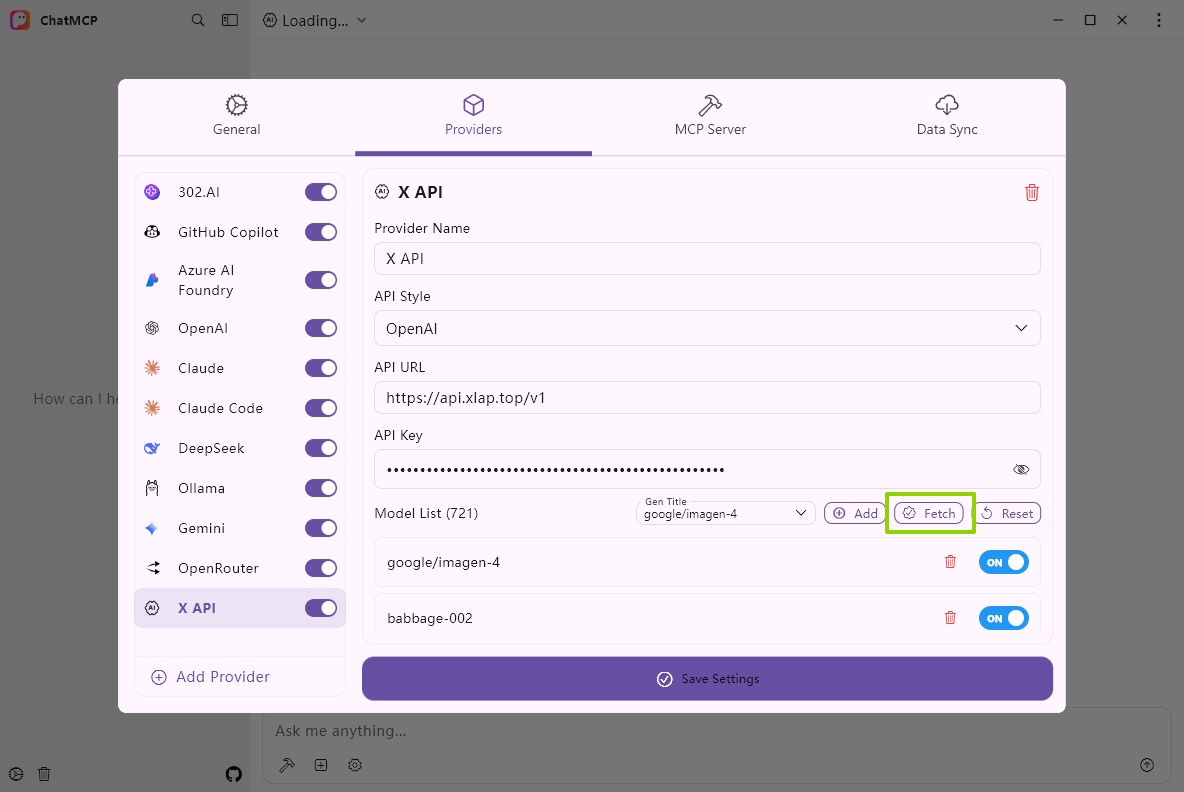
Task: Click the Ollama llama icon
Action: (152, 488)
